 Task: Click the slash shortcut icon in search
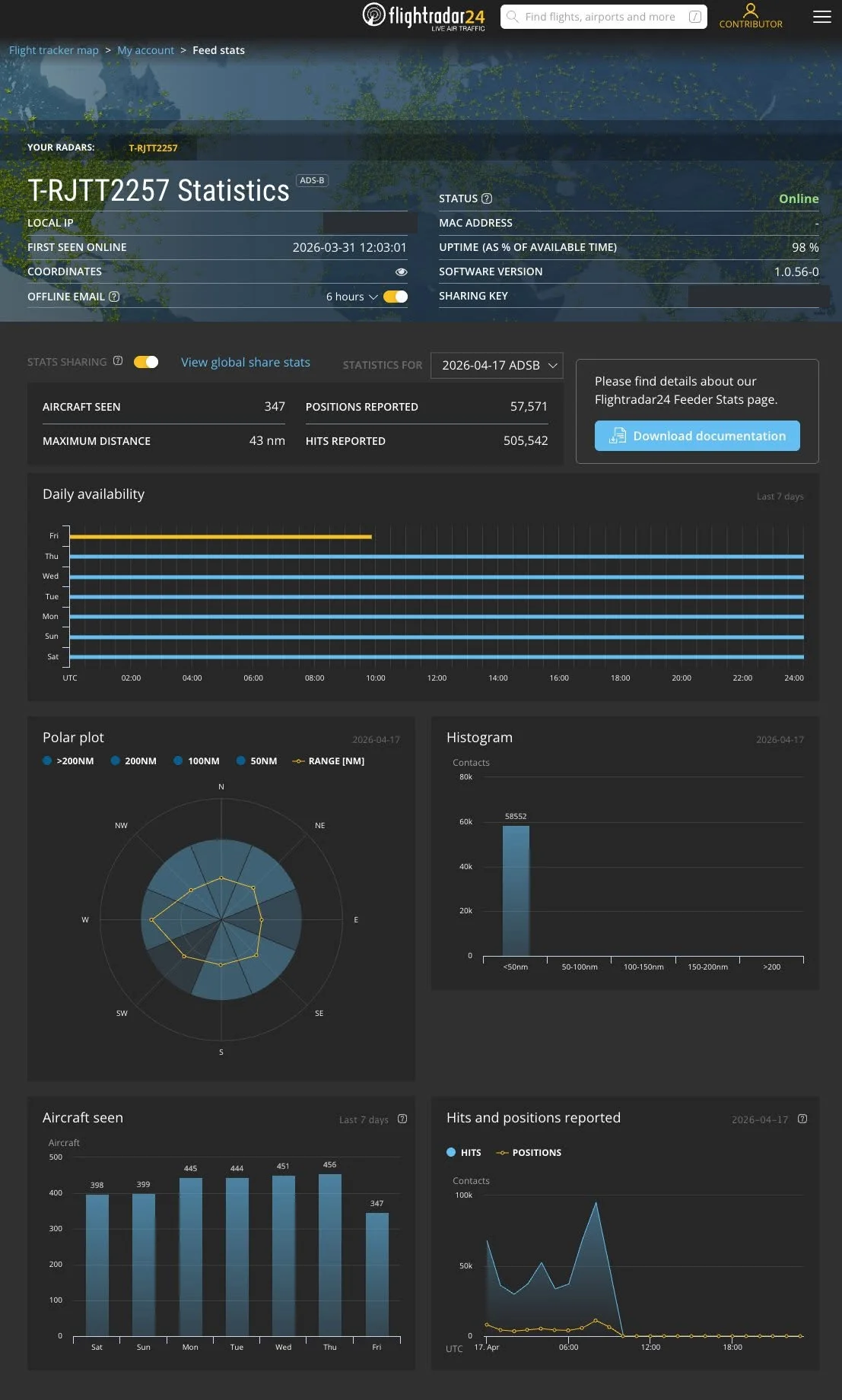pyautogui.click(x=694, y=17)
